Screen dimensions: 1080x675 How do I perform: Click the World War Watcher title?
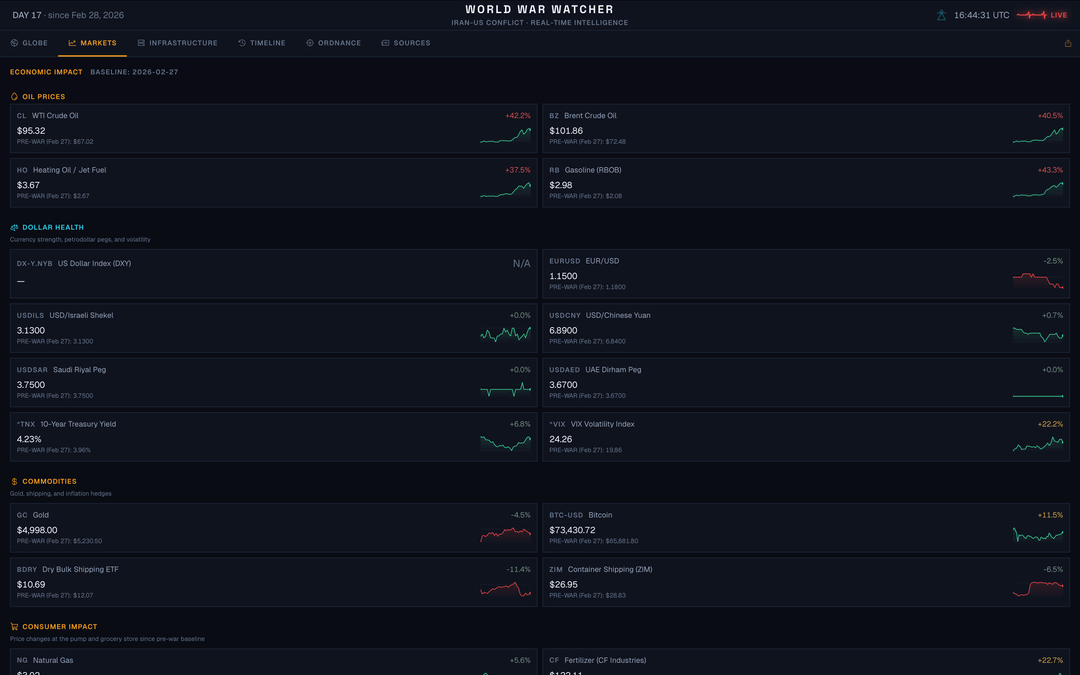coord(539,10)
